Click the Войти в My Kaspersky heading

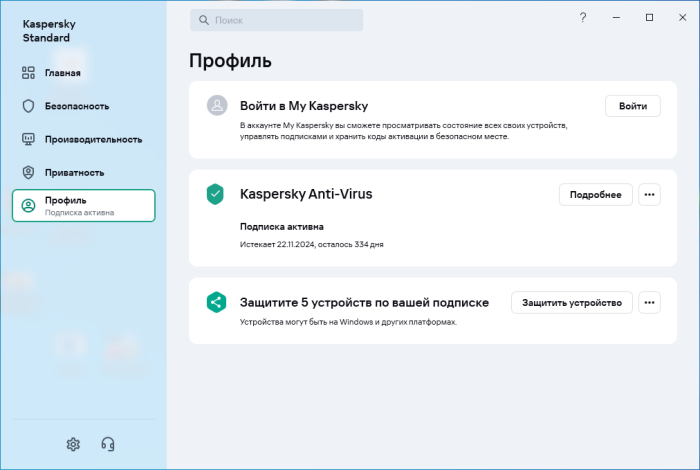[304, 106]
